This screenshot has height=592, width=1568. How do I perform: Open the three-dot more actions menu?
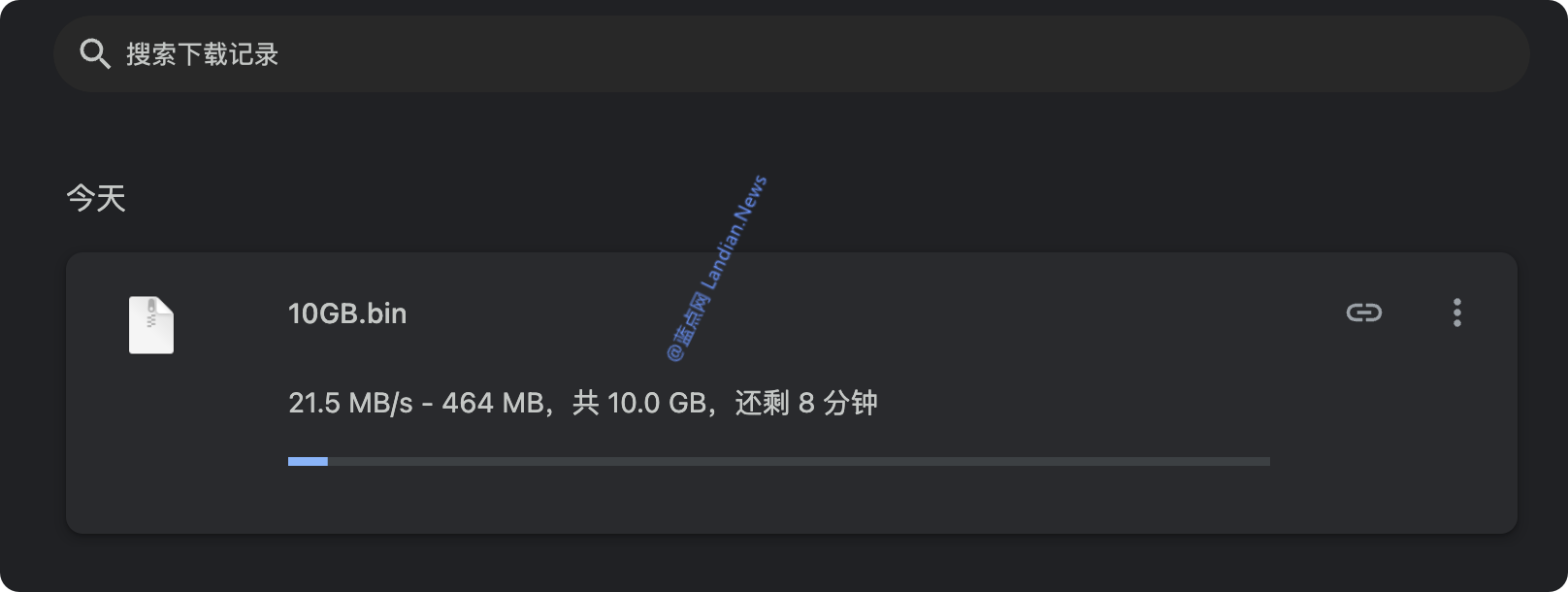point(1456,312)
